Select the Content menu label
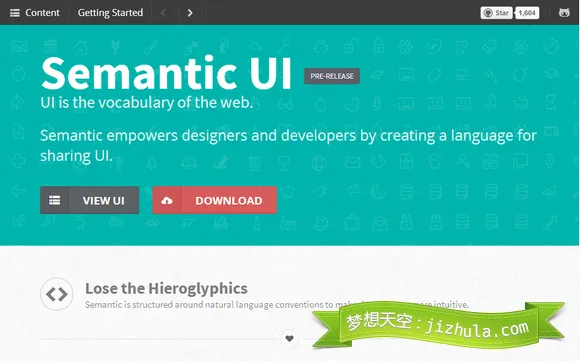This screenshot has height=361, width=580. pos(42,13)
